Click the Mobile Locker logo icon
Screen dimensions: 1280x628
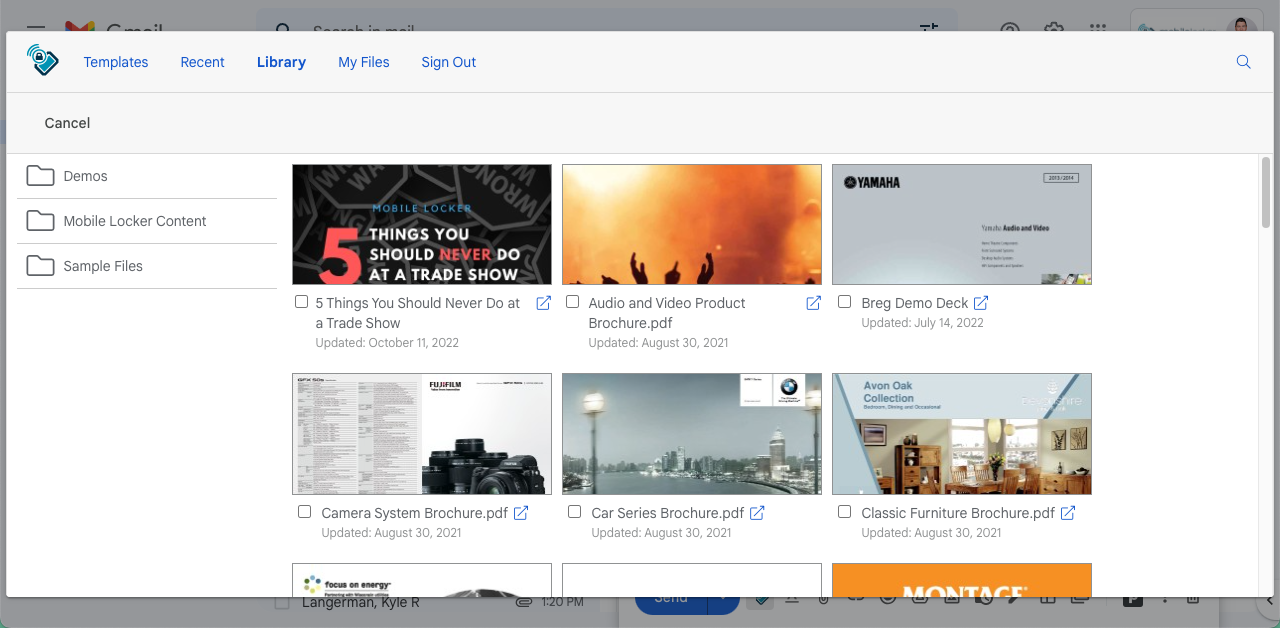(42, 61)
